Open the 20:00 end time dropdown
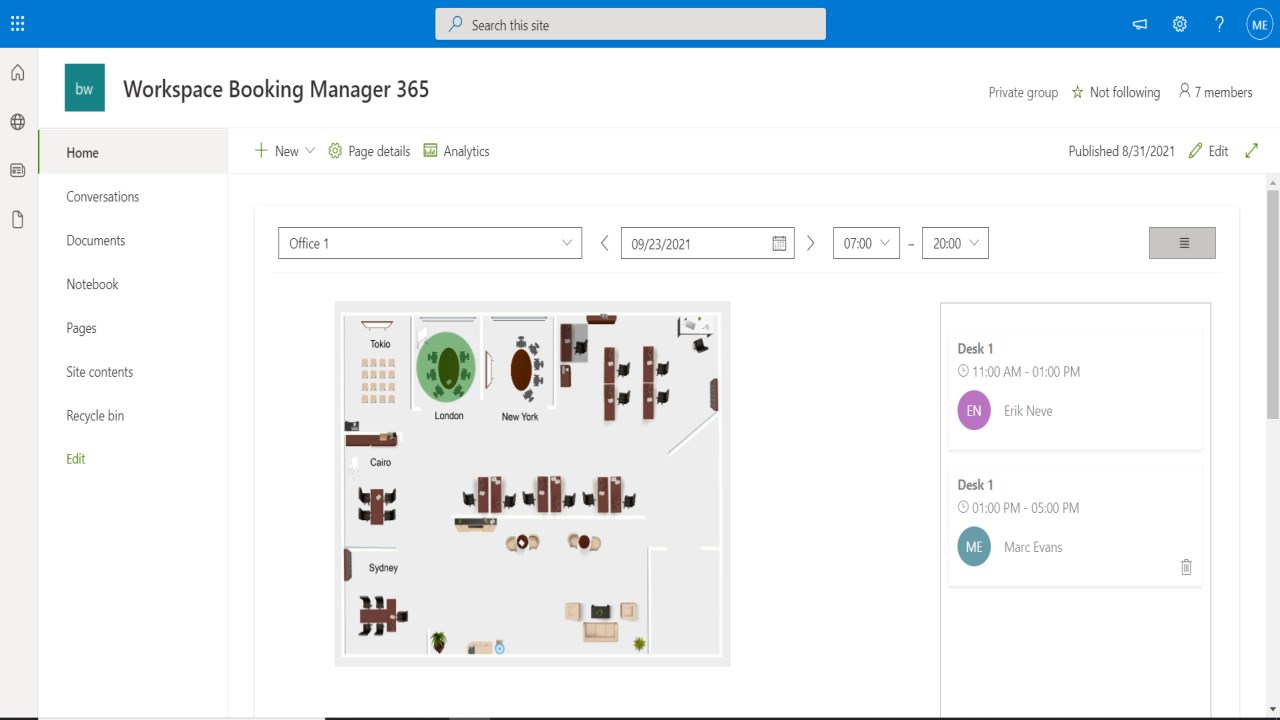This screenshot has width=1280, height=720. 955,243
